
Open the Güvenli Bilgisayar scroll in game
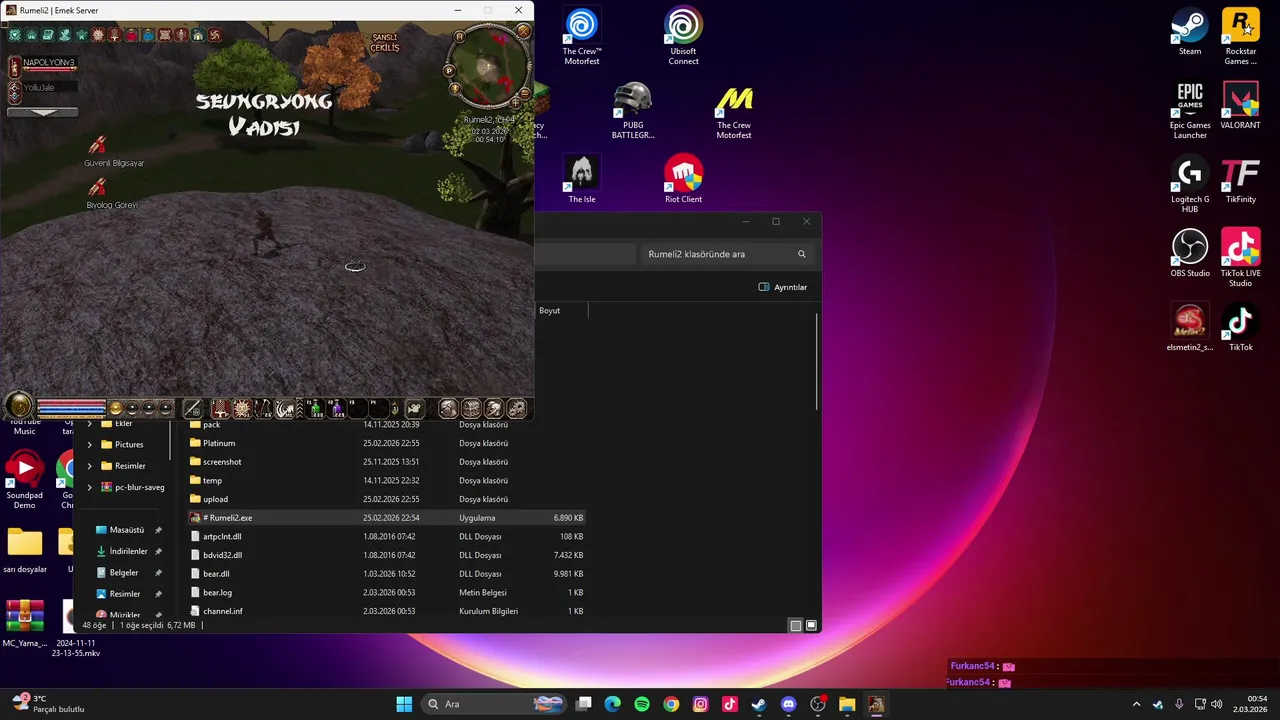(x=97, y=146)
